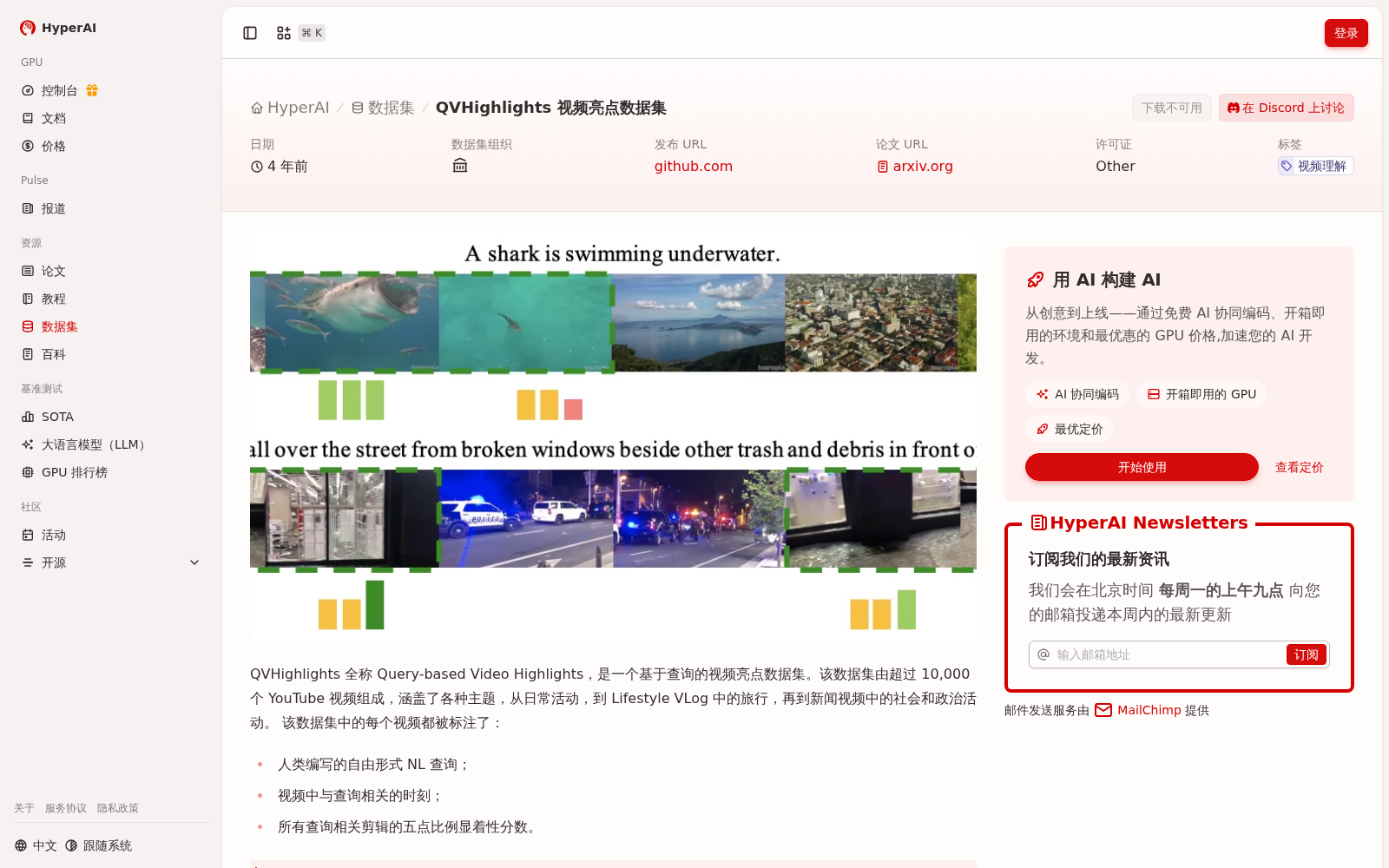
Task: Select 数据集 in the sidebar
Action: [111, 326]
